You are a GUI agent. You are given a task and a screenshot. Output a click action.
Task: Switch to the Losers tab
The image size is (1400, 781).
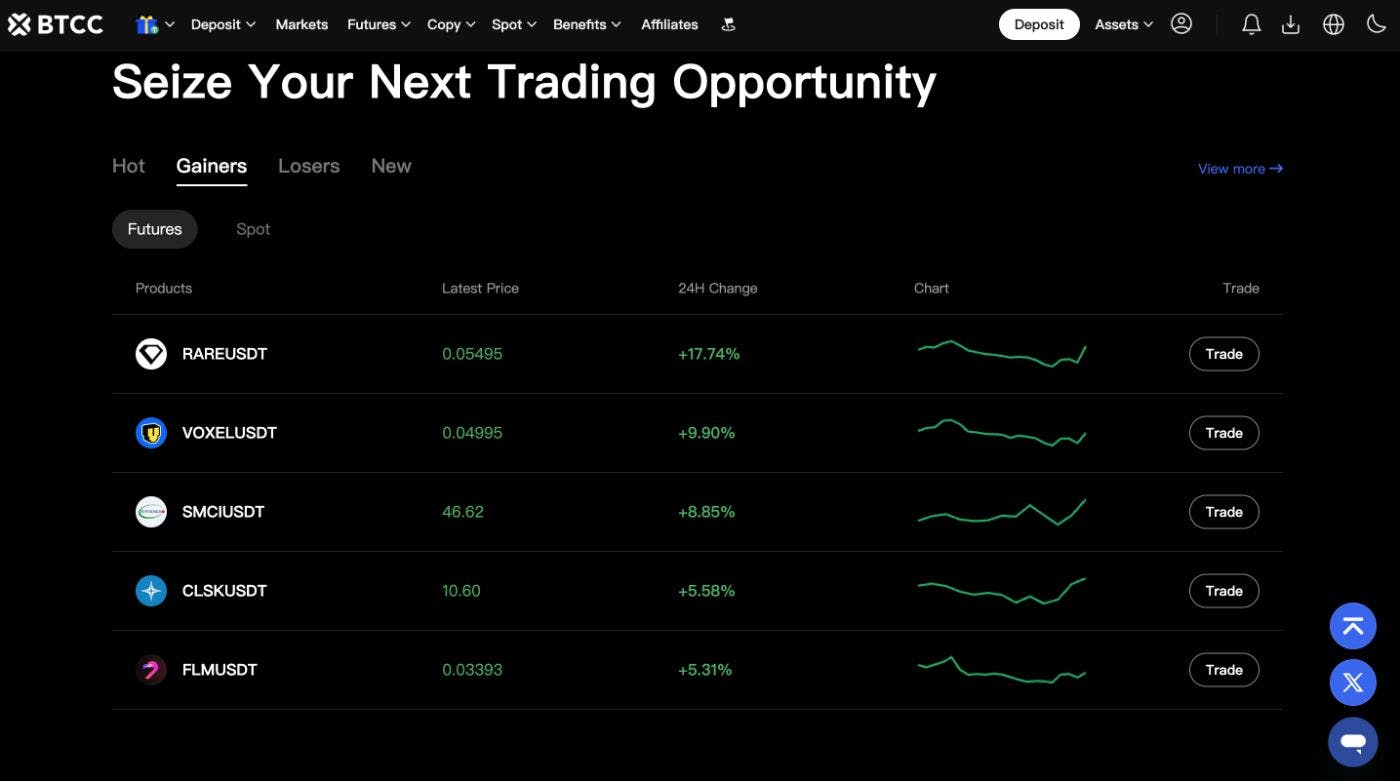[x=308, y=165]
